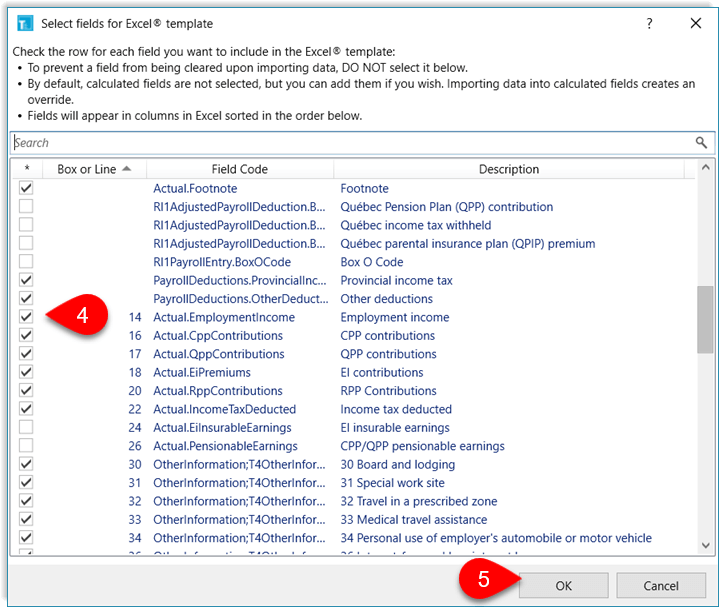Uncheck box 18 EI contributions checkbox
Screen dimensions: 719x607
coord(26,372)
